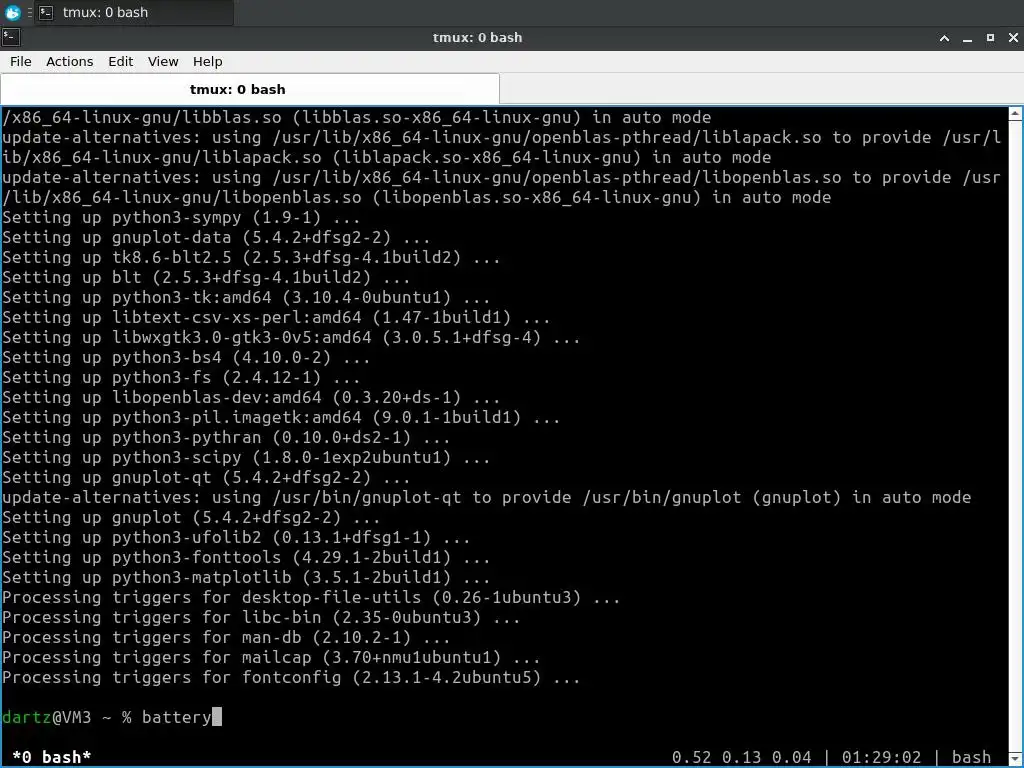
Task: Click the 'Setting up python3-fonttools' line
Action: [246, 557]
